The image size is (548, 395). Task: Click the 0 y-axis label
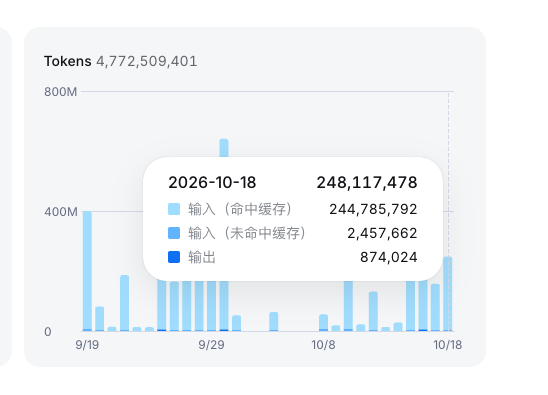pos(48,332)
